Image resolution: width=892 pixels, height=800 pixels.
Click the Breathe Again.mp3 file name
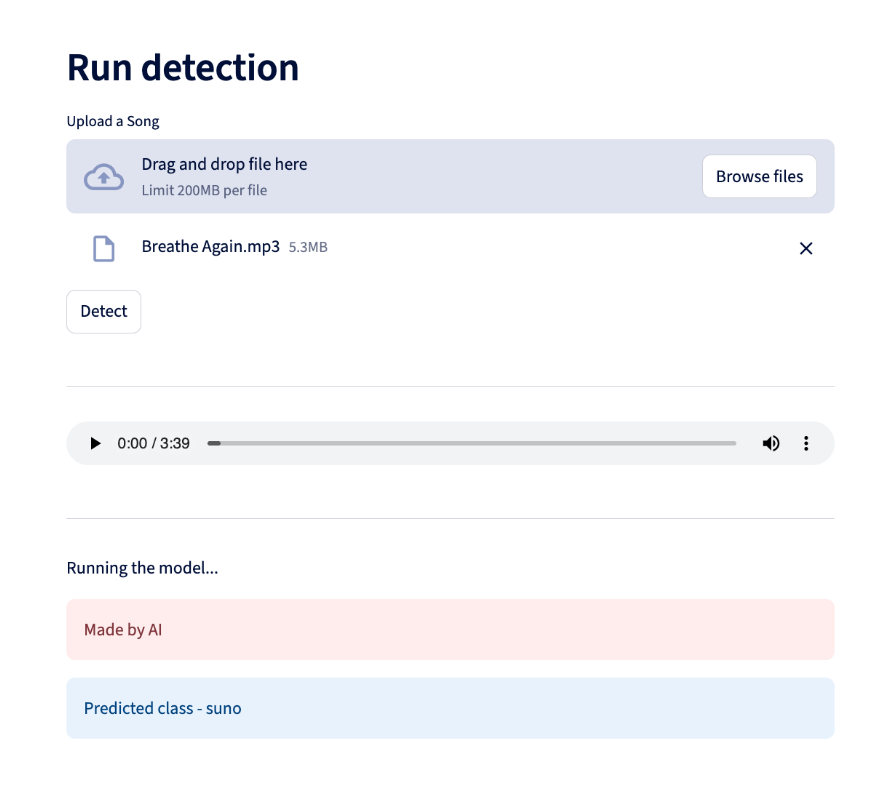[210, 247]
